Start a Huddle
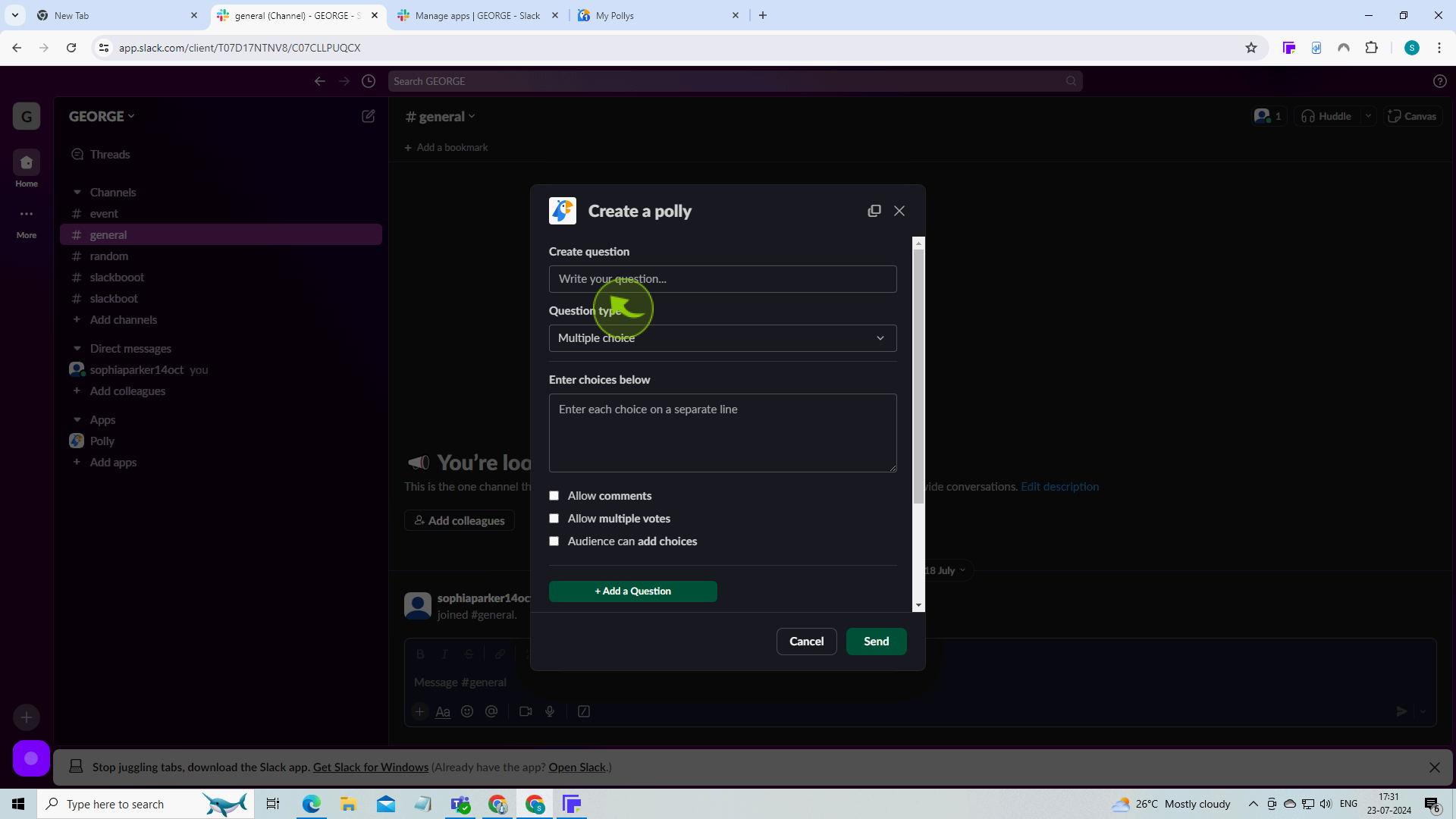 pyautogui.click(x=1326, y=116)
